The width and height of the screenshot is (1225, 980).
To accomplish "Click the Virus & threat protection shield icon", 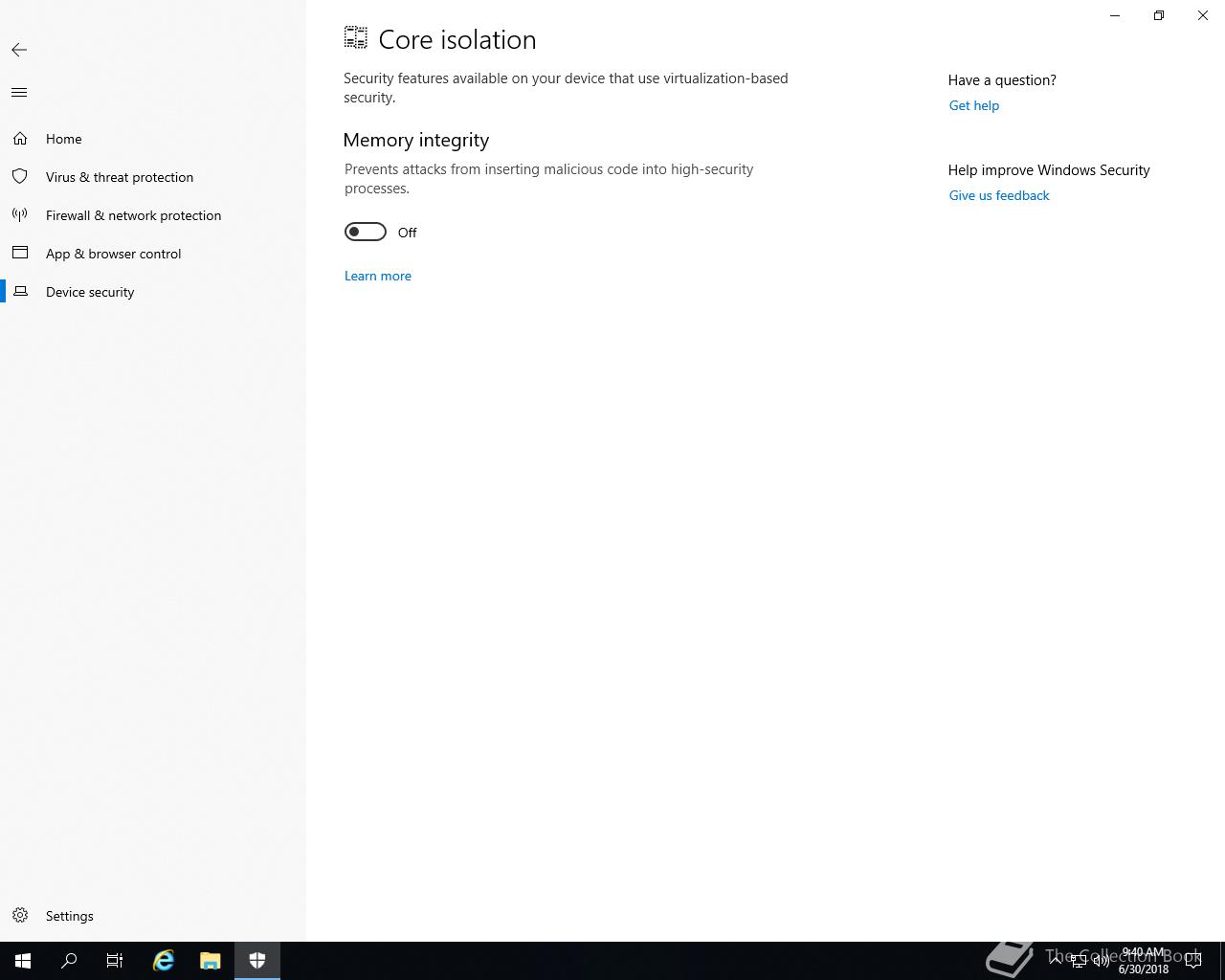I will [20, 177].
